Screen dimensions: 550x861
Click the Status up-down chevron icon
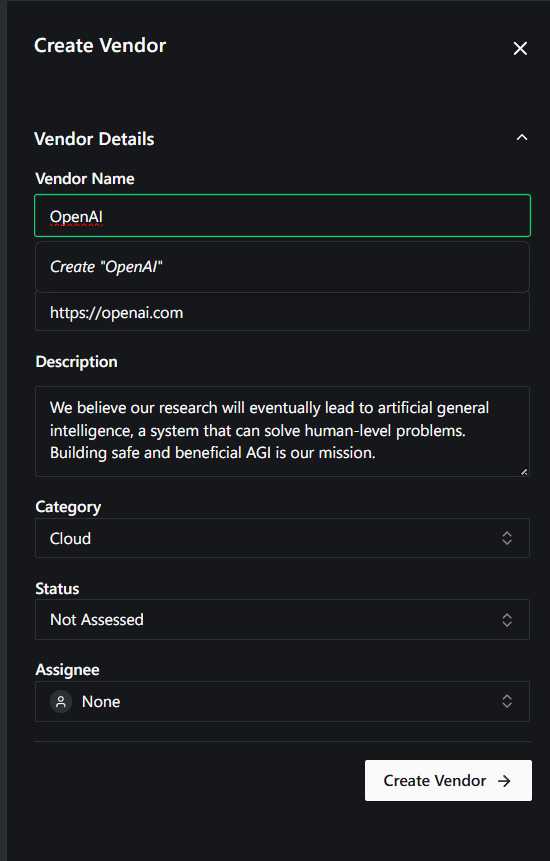(x=507, y=619)
